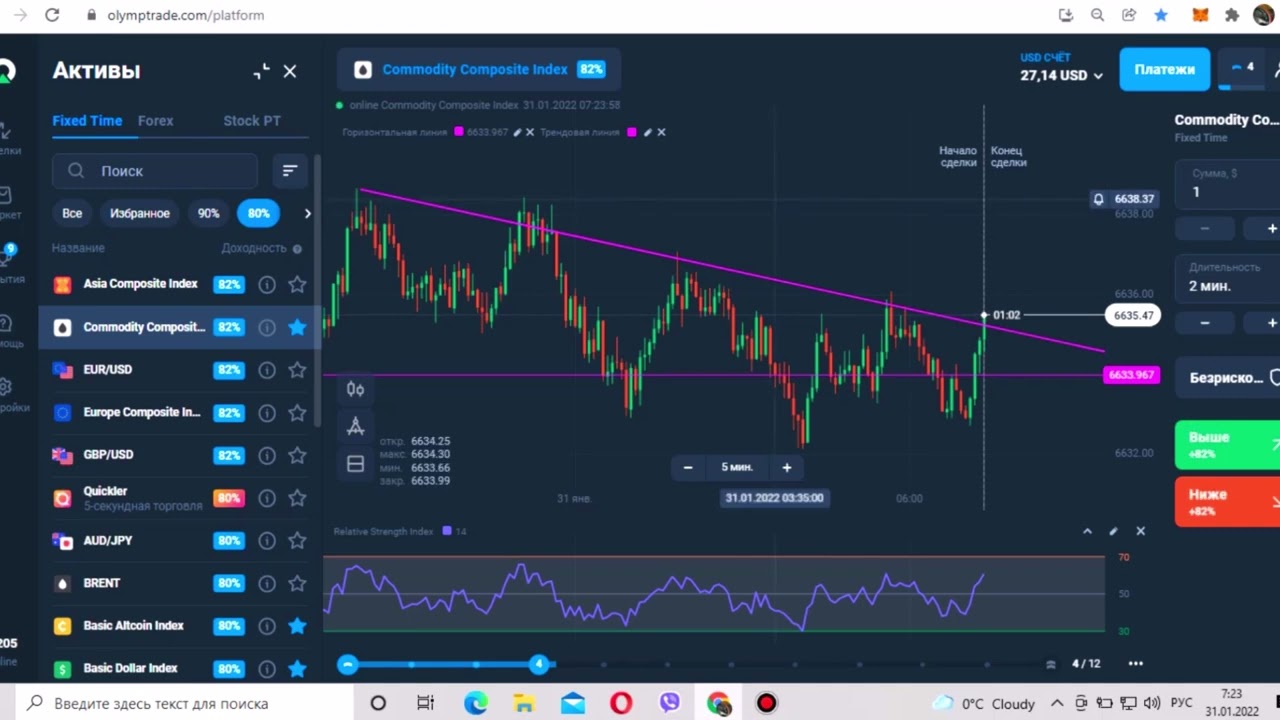The width and height of the screenshot is (1280, 720).
Task: Pick color for the horizontal line swatch
Action: point(459,132)
